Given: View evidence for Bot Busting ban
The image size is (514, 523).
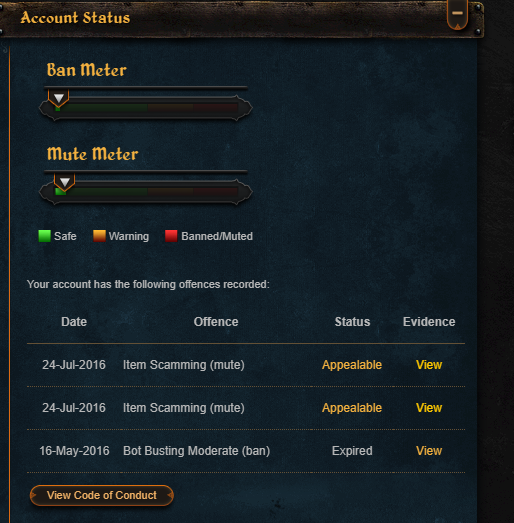Looking at the screenshot, I should coord(429,451).
